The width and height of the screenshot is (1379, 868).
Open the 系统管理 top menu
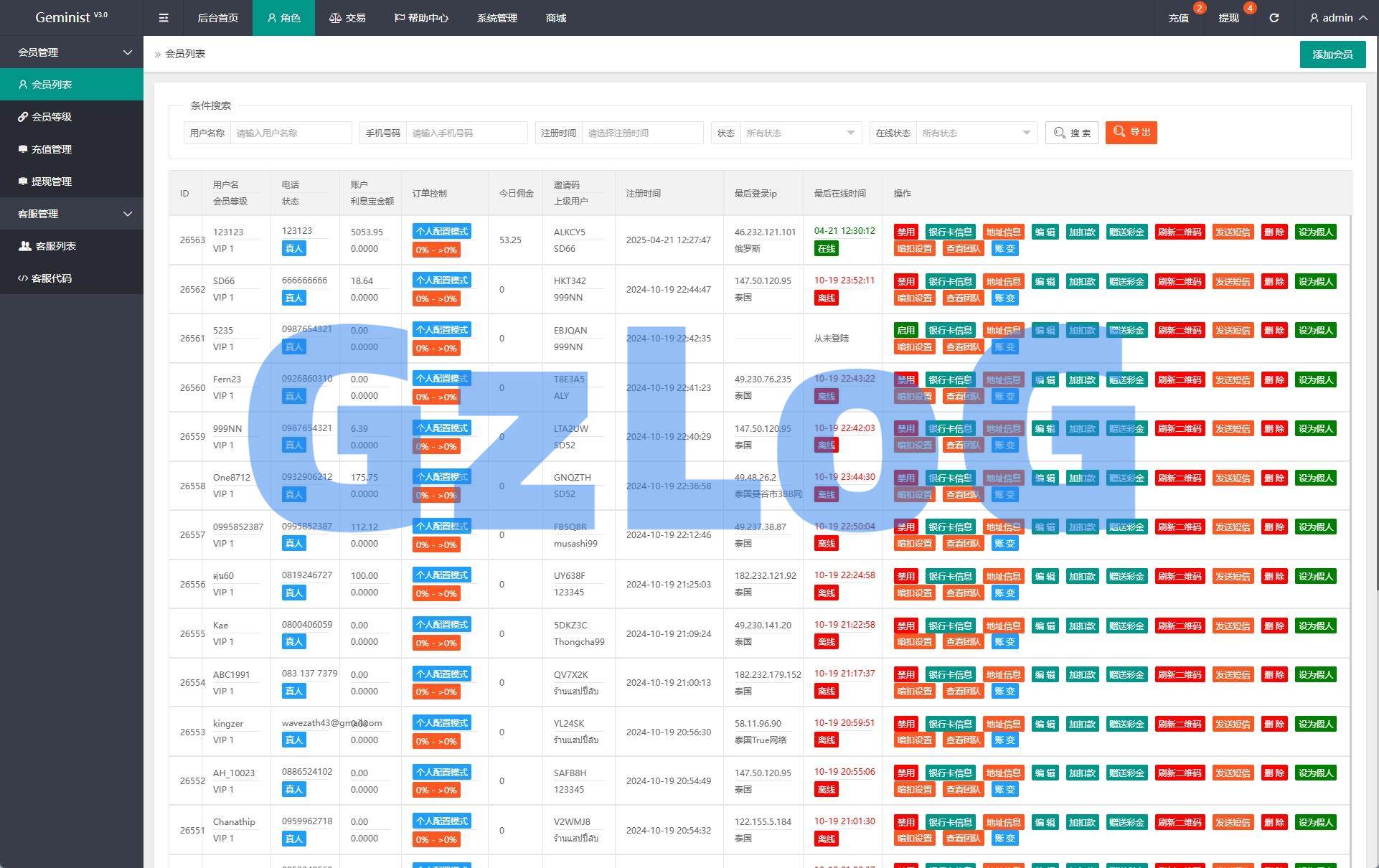tap(496, 18)
